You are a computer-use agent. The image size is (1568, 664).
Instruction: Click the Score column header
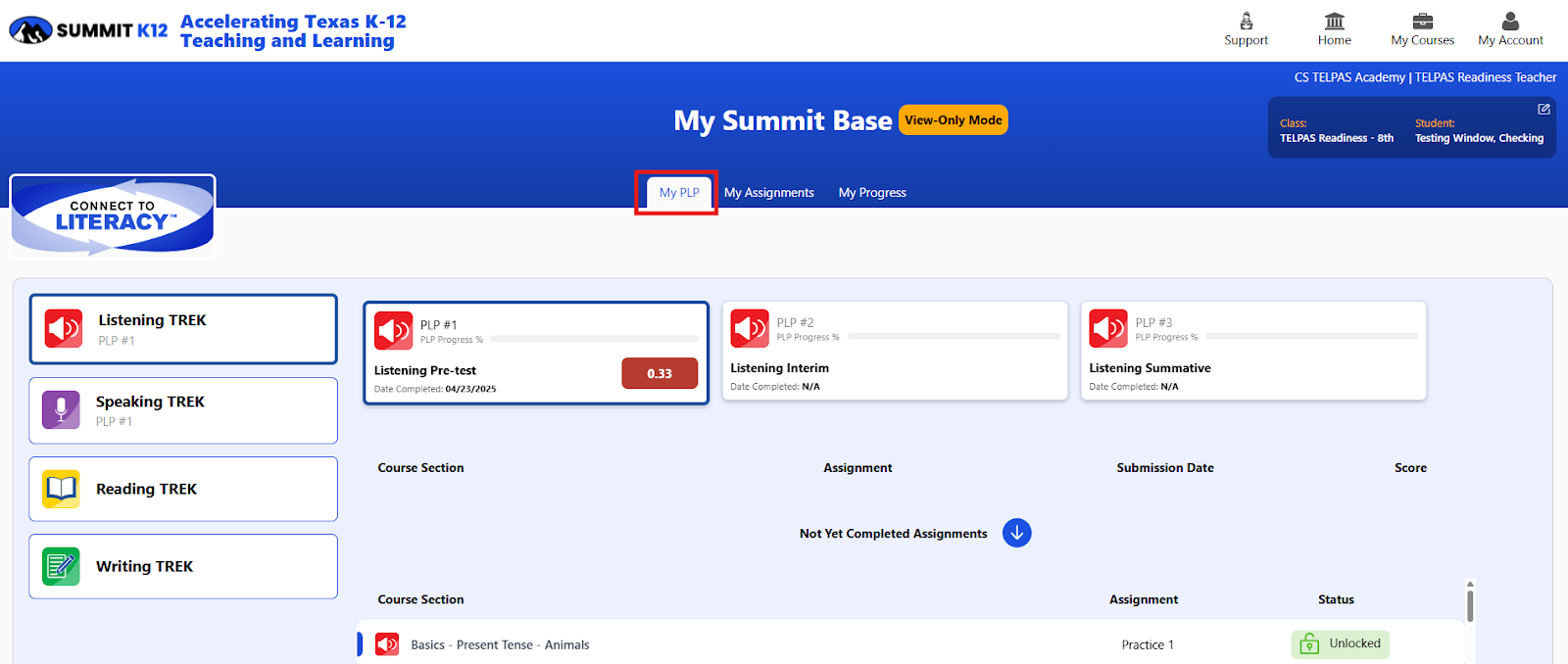(x=1410, y=468)
